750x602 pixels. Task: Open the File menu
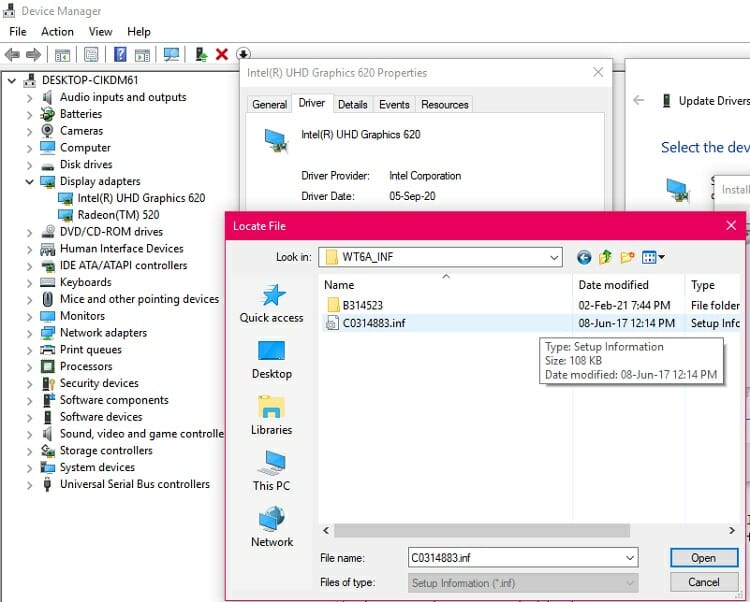[18, 32]
